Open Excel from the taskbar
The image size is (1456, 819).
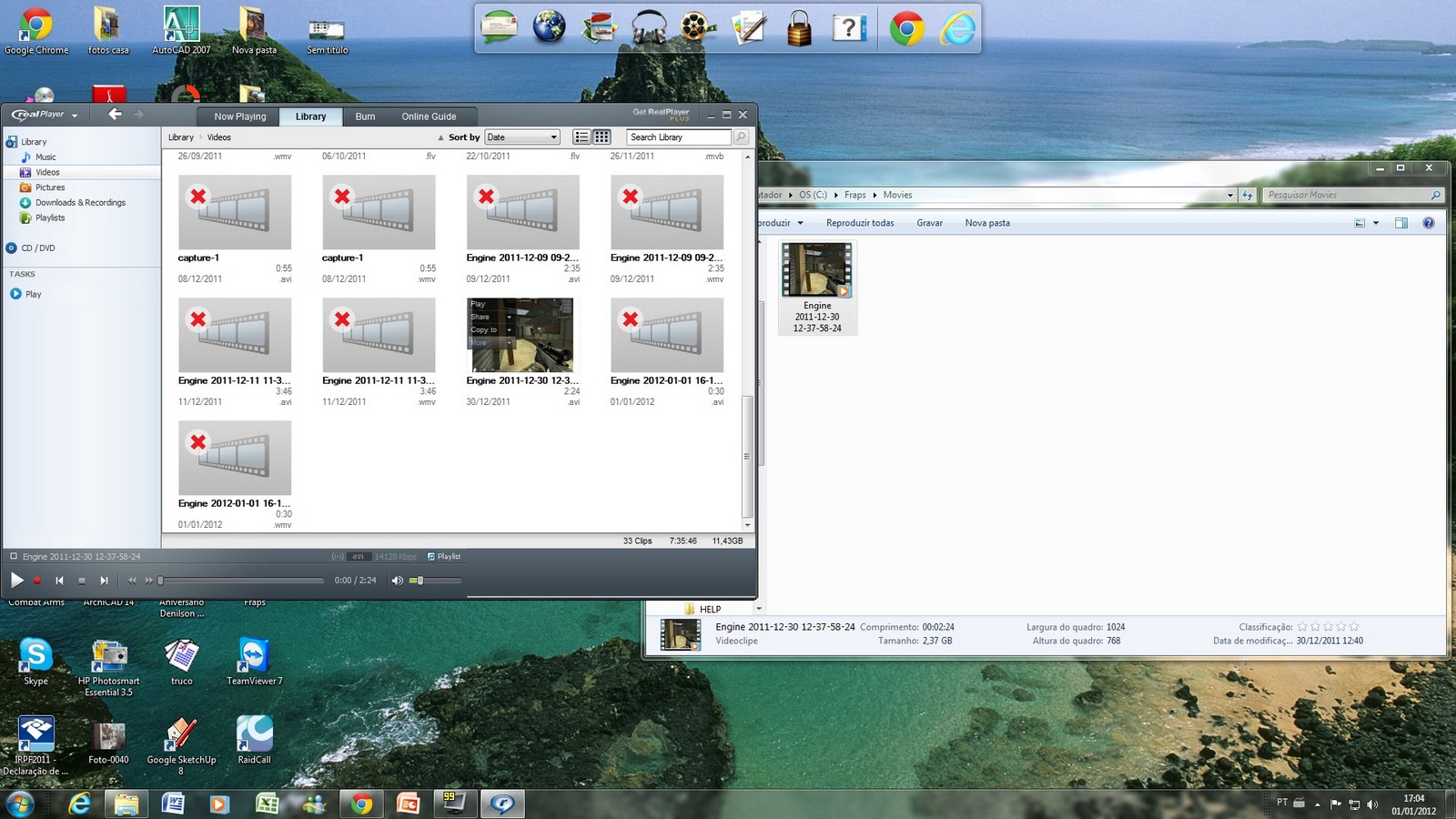(x=268, y=804)
